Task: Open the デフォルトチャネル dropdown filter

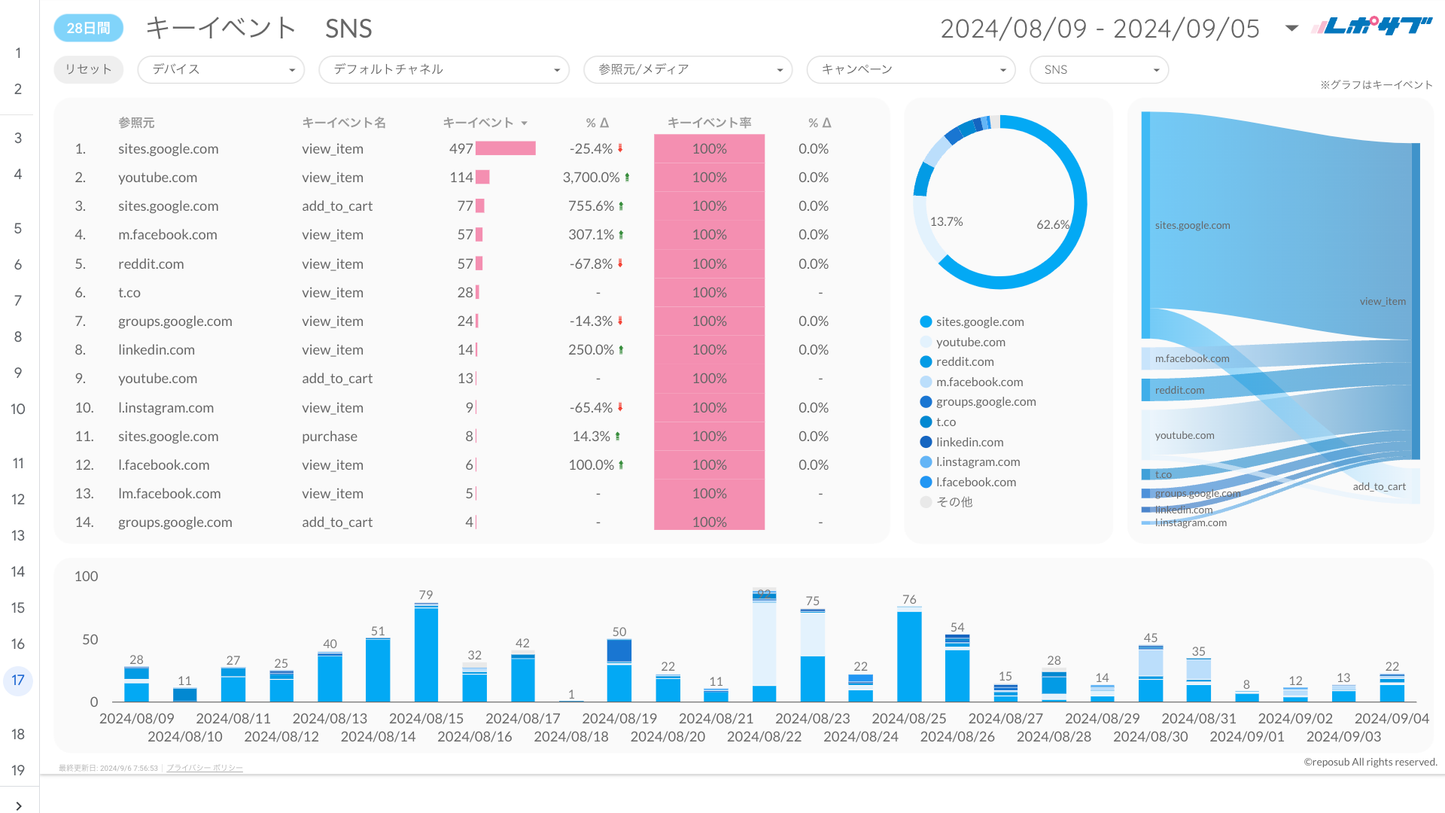Action: 444,70
